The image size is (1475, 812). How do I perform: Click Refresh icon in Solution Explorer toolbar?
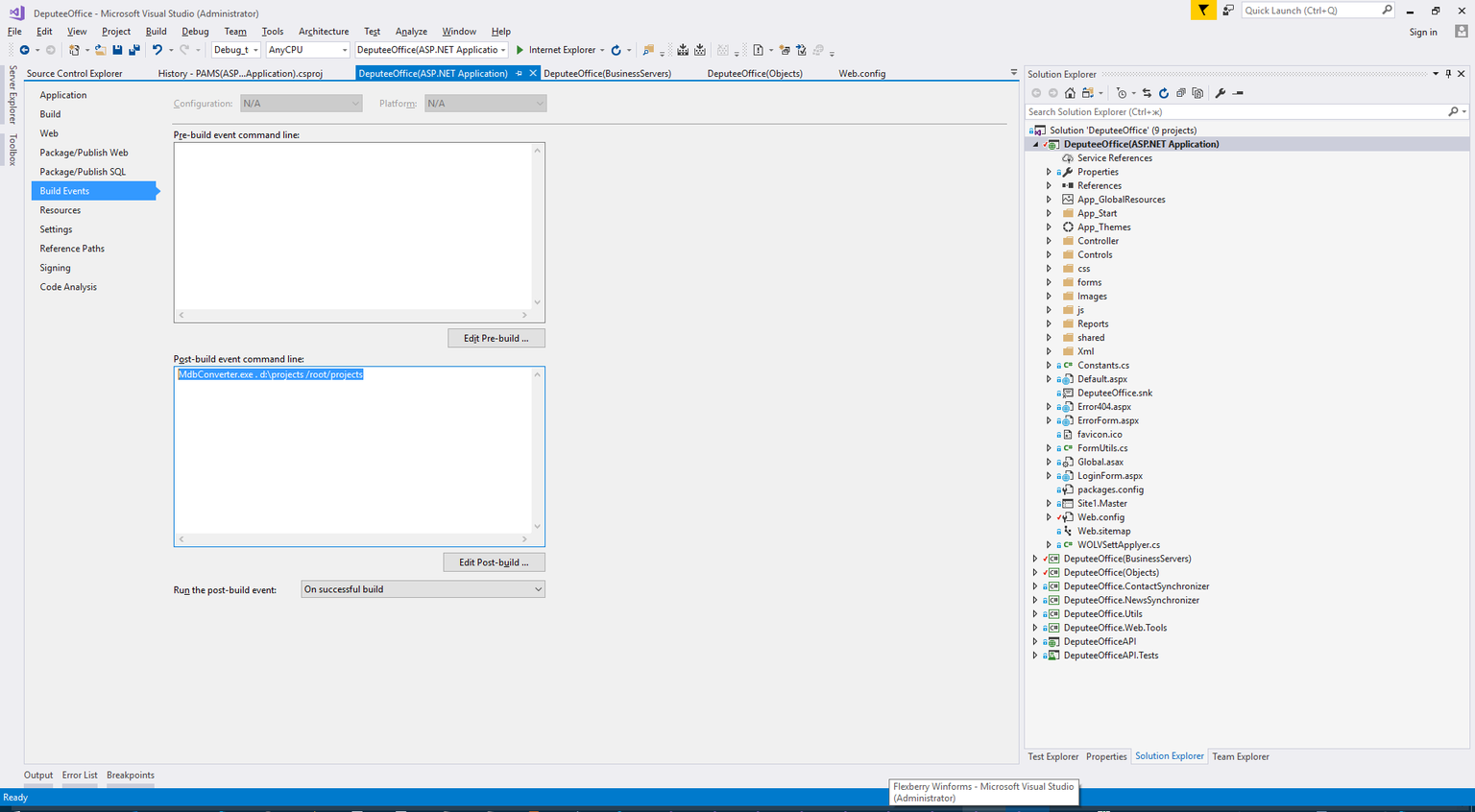coord(1164,93)
